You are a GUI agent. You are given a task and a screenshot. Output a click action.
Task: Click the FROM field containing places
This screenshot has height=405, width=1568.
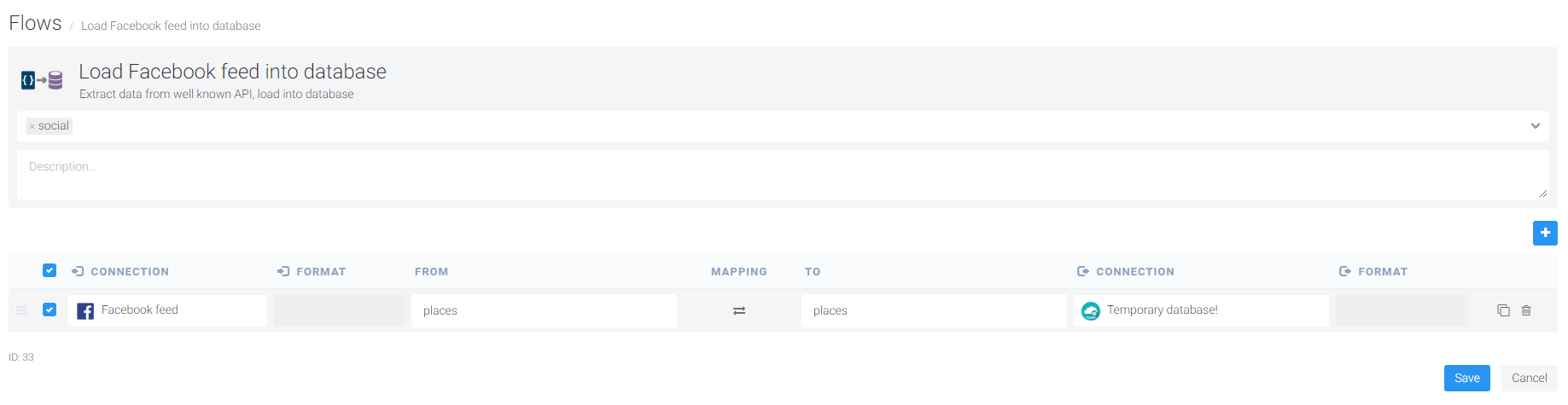pos(544,310)
